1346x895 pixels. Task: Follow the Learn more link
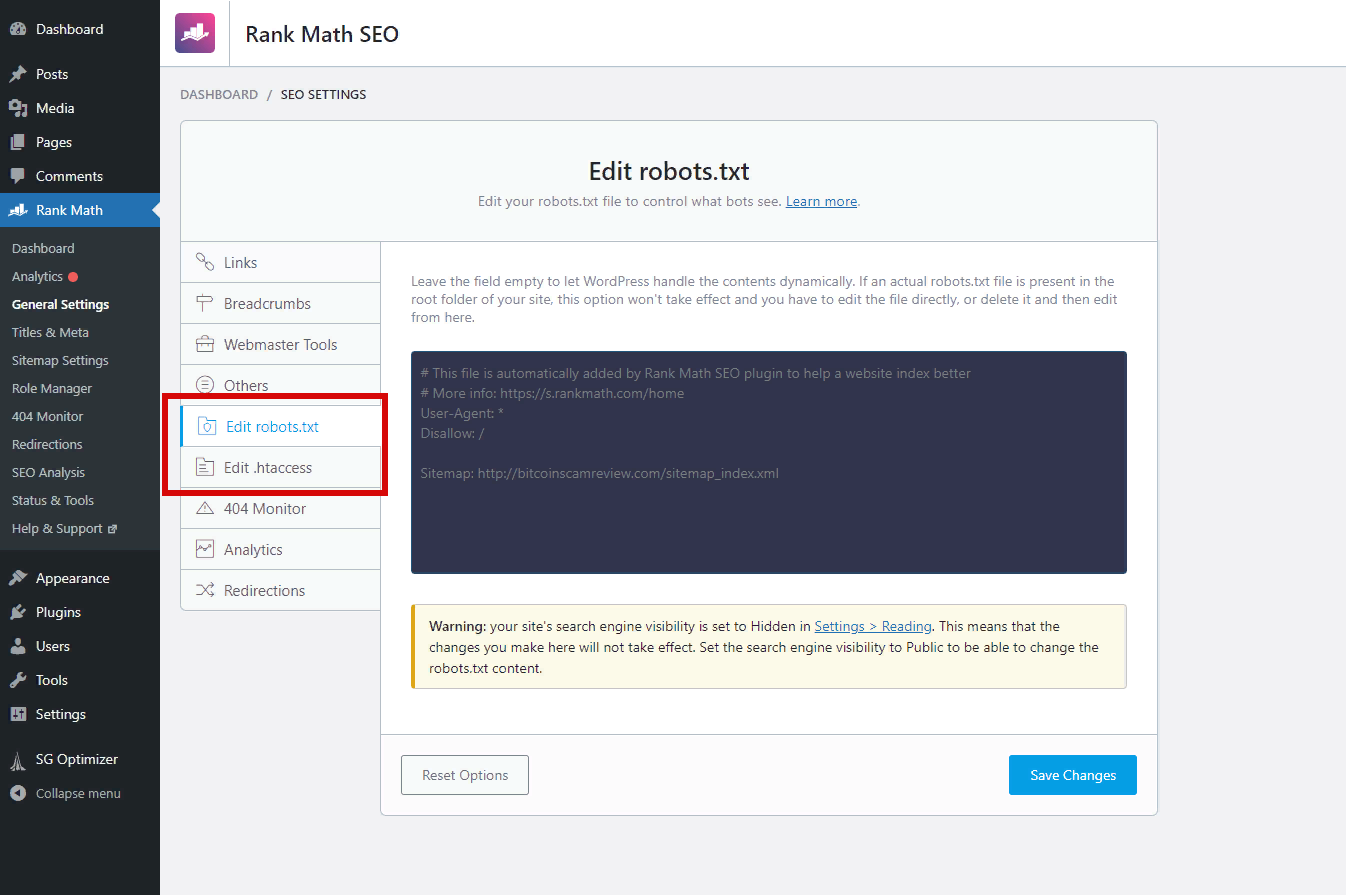[821, 201]
